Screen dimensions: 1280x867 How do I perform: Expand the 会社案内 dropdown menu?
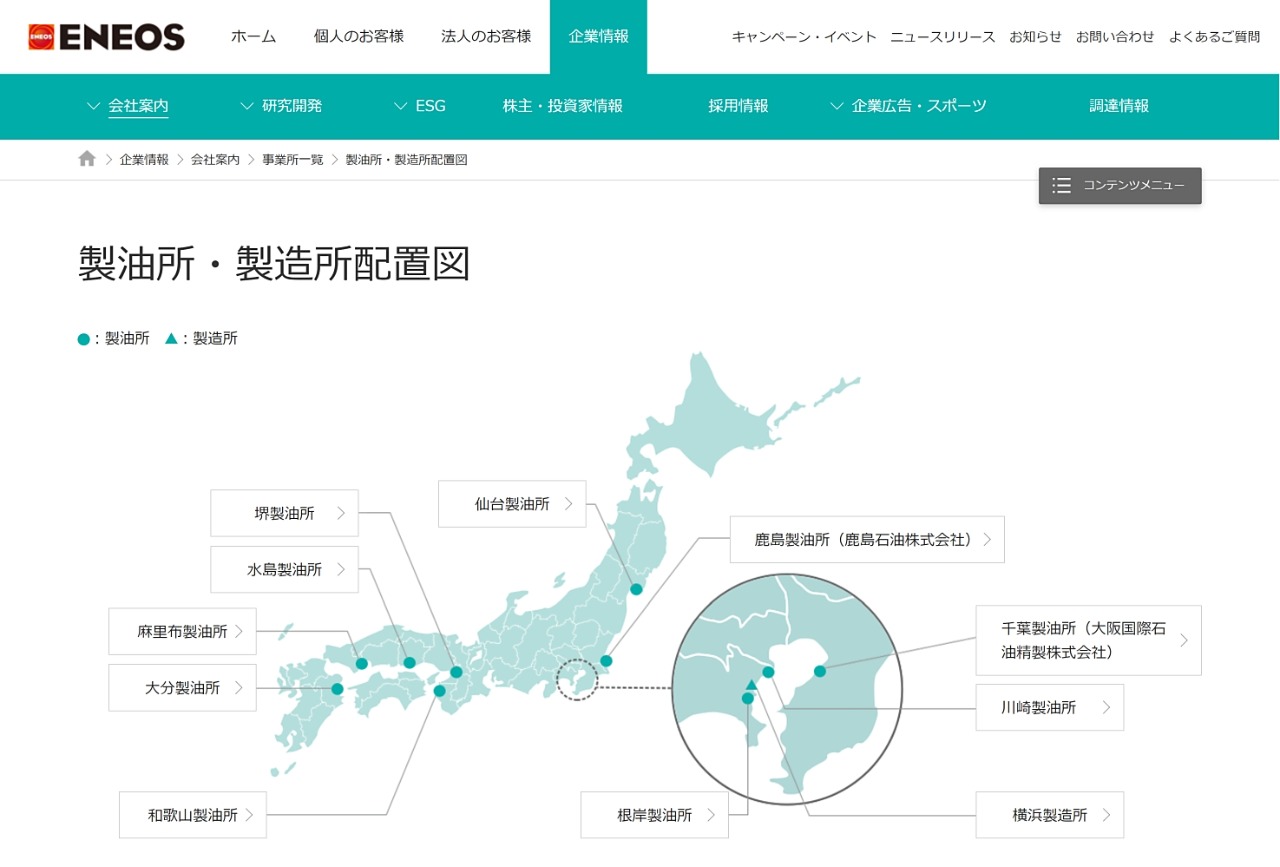coord(127,106)
